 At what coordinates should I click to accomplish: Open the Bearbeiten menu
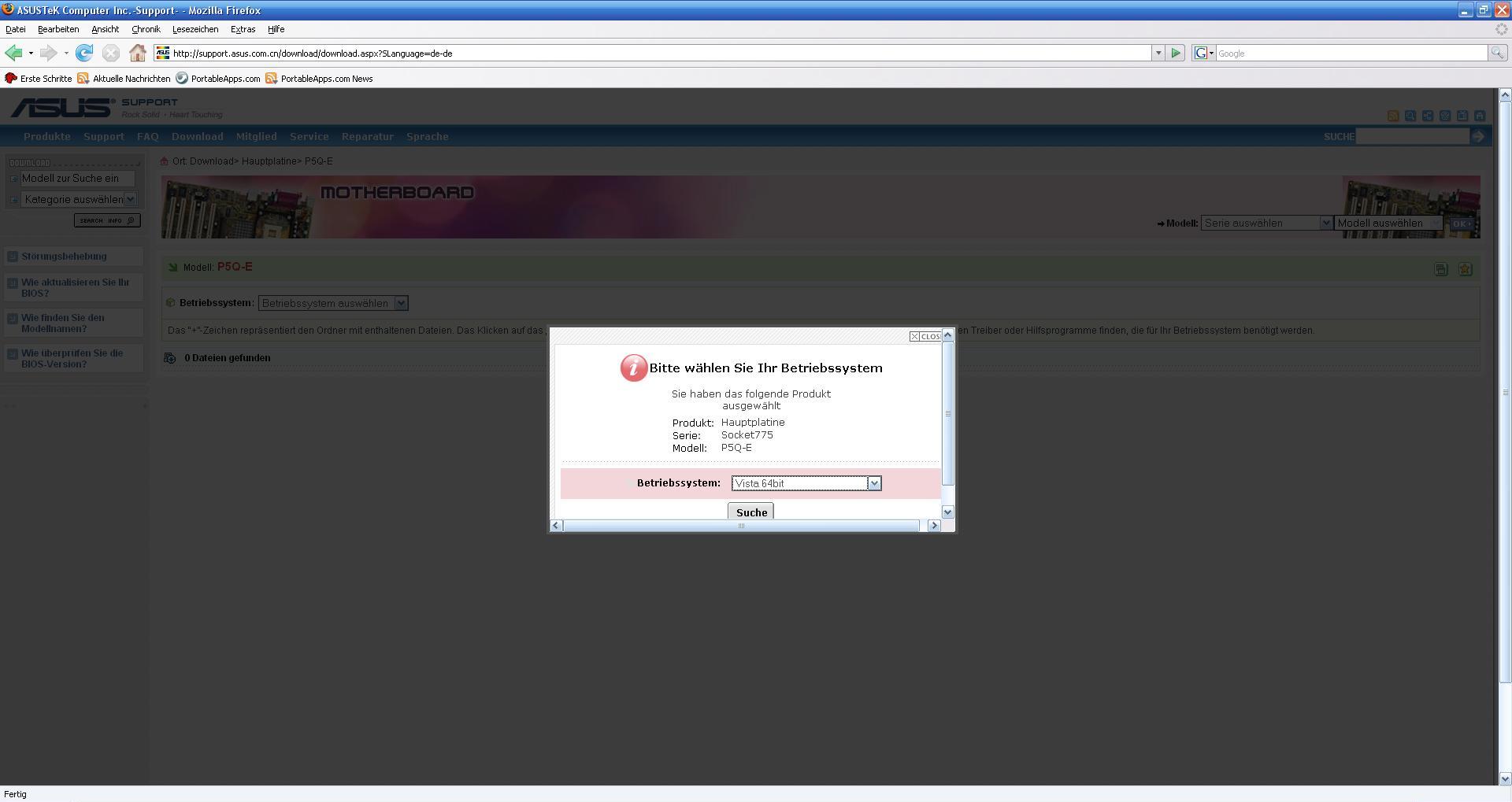tap(58, 29)
